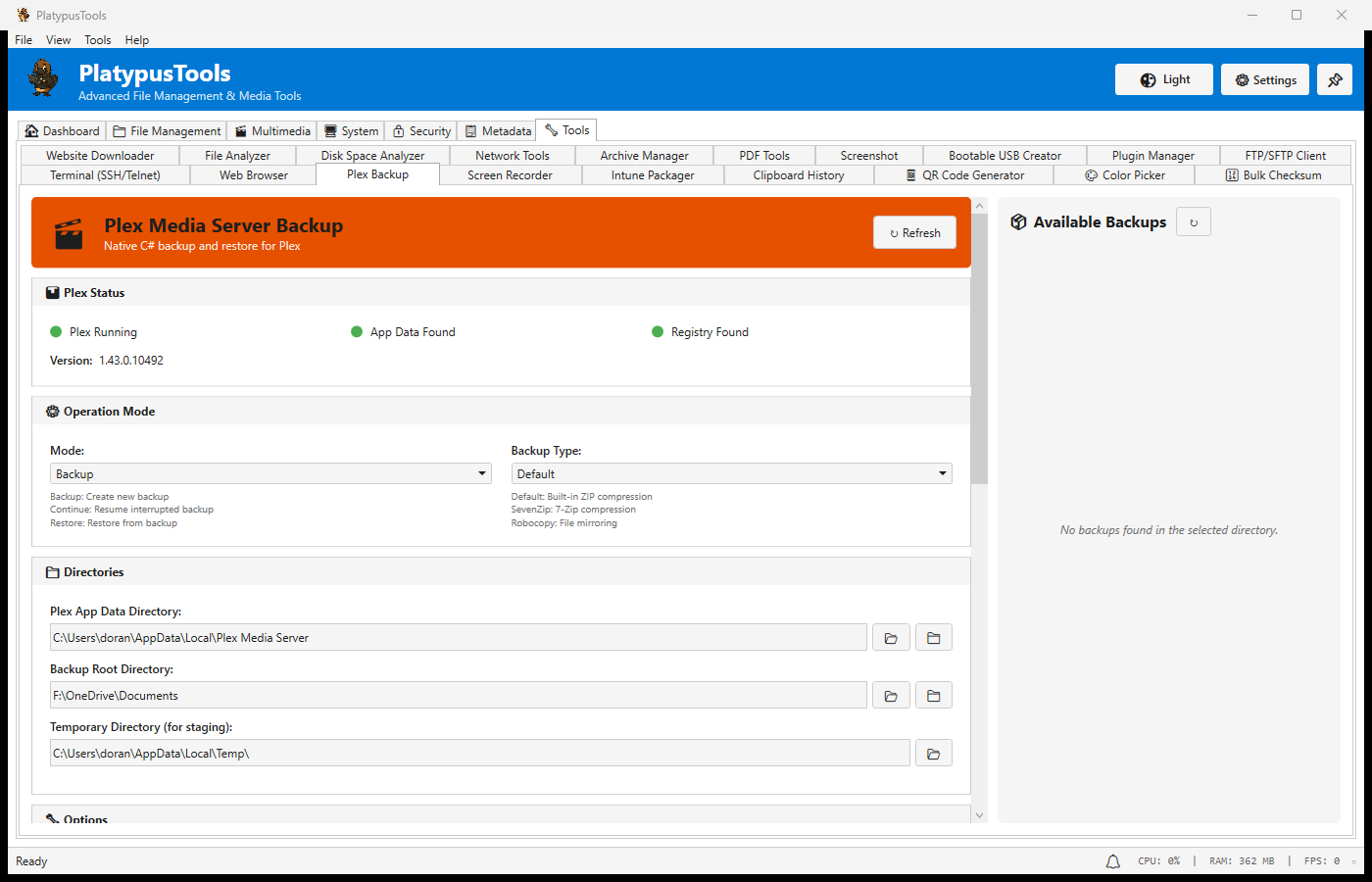Click the Backup Root Directory field
1372x882 pixels.
[459, 696]
